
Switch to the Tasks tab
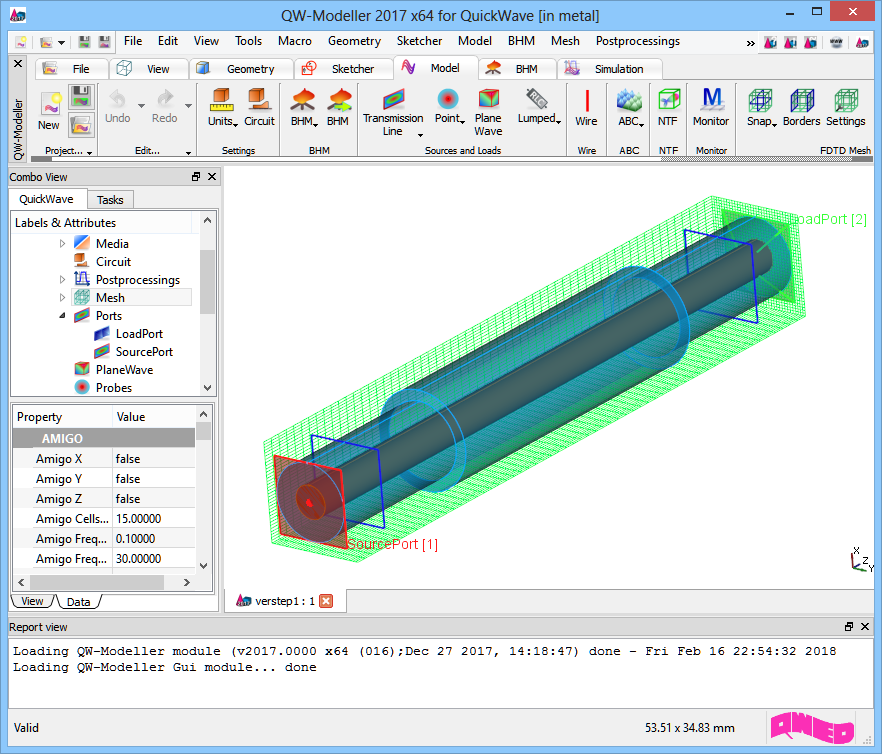tap(110, 200)
